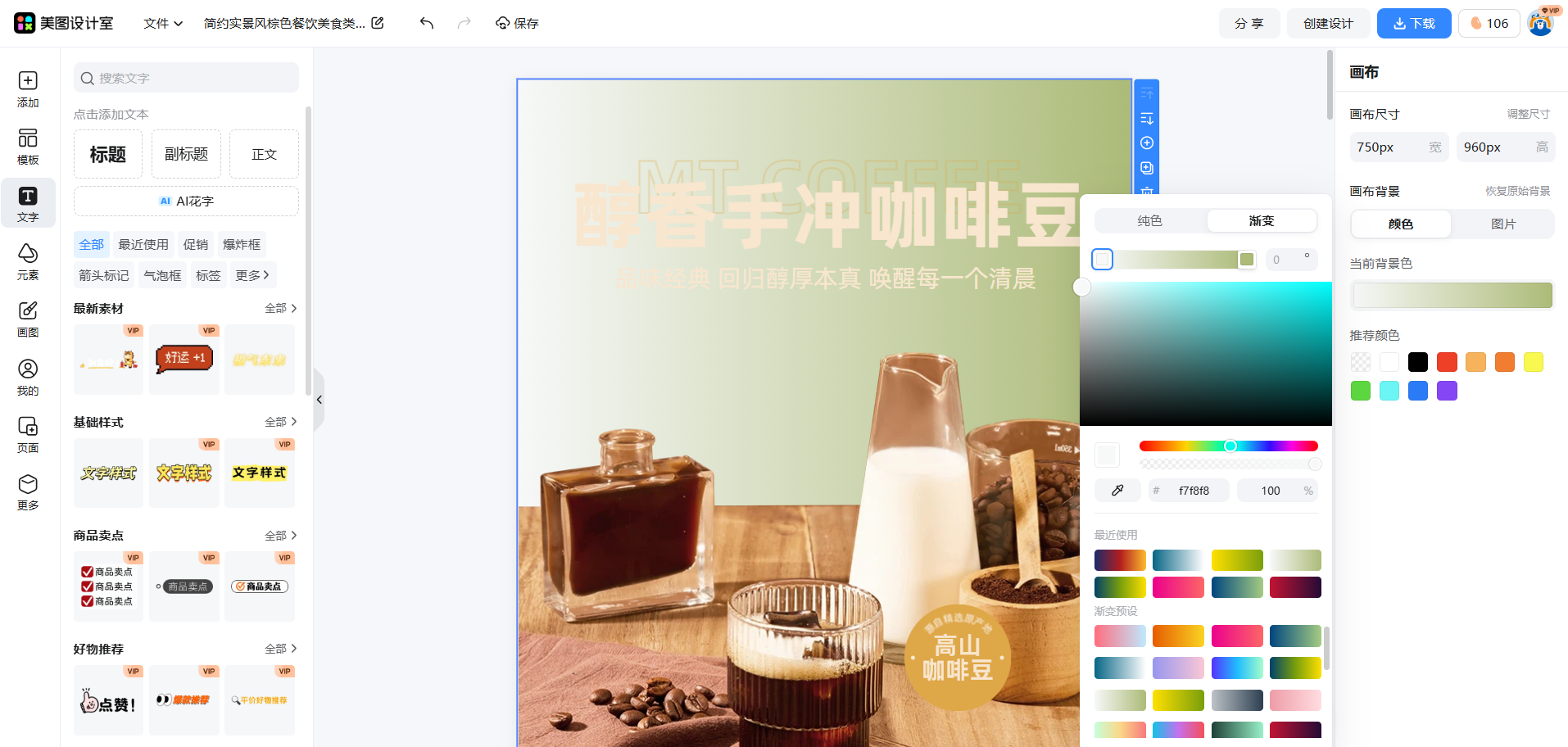Click the redo arrow icon
This screenshot has width=1568, height=747.
[x=464, y=23]
